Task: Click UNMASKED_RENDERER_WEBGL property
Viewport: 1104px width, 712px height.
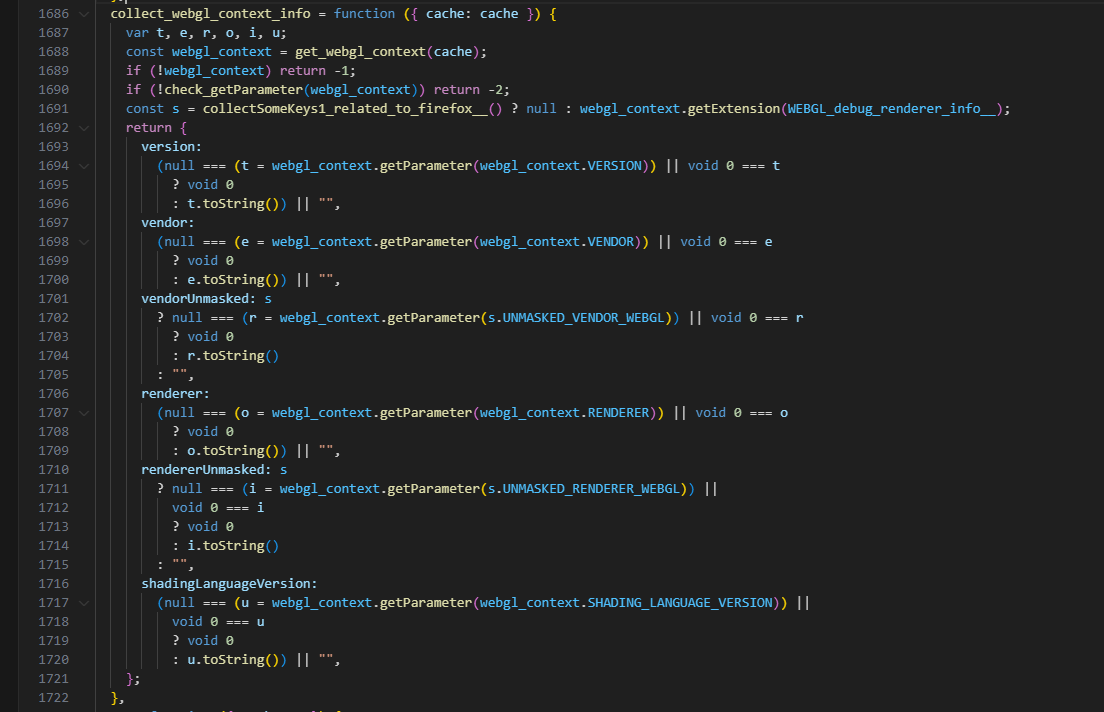Action: pos(591,489)
